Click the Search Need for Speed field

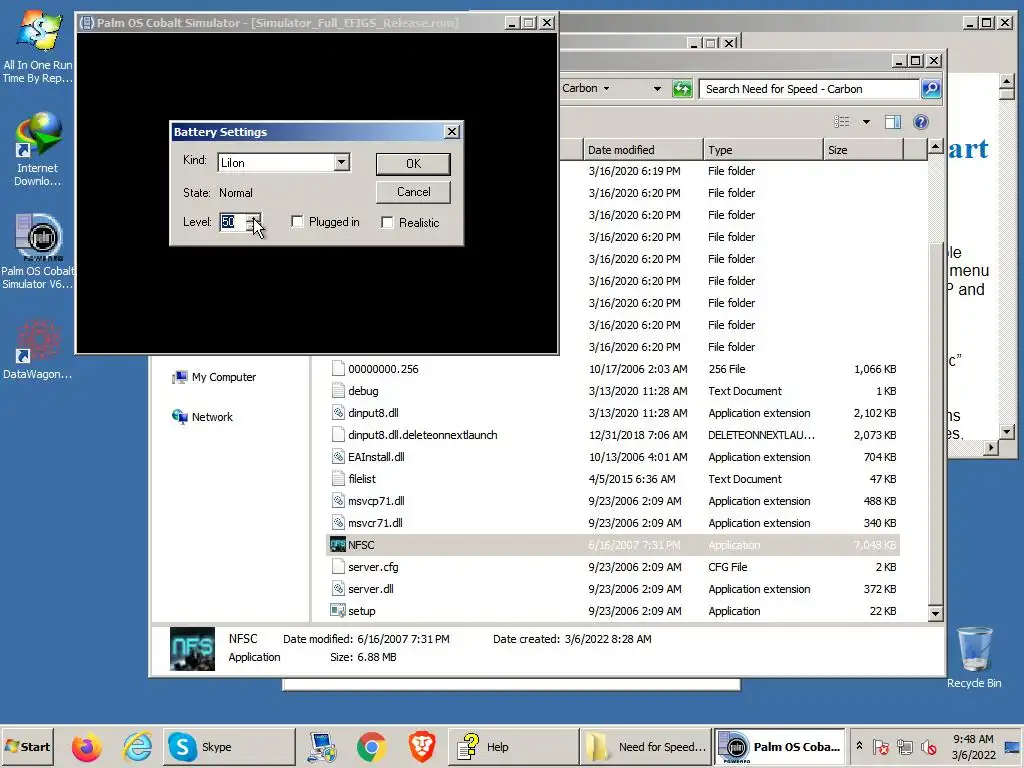click(809, 89)
